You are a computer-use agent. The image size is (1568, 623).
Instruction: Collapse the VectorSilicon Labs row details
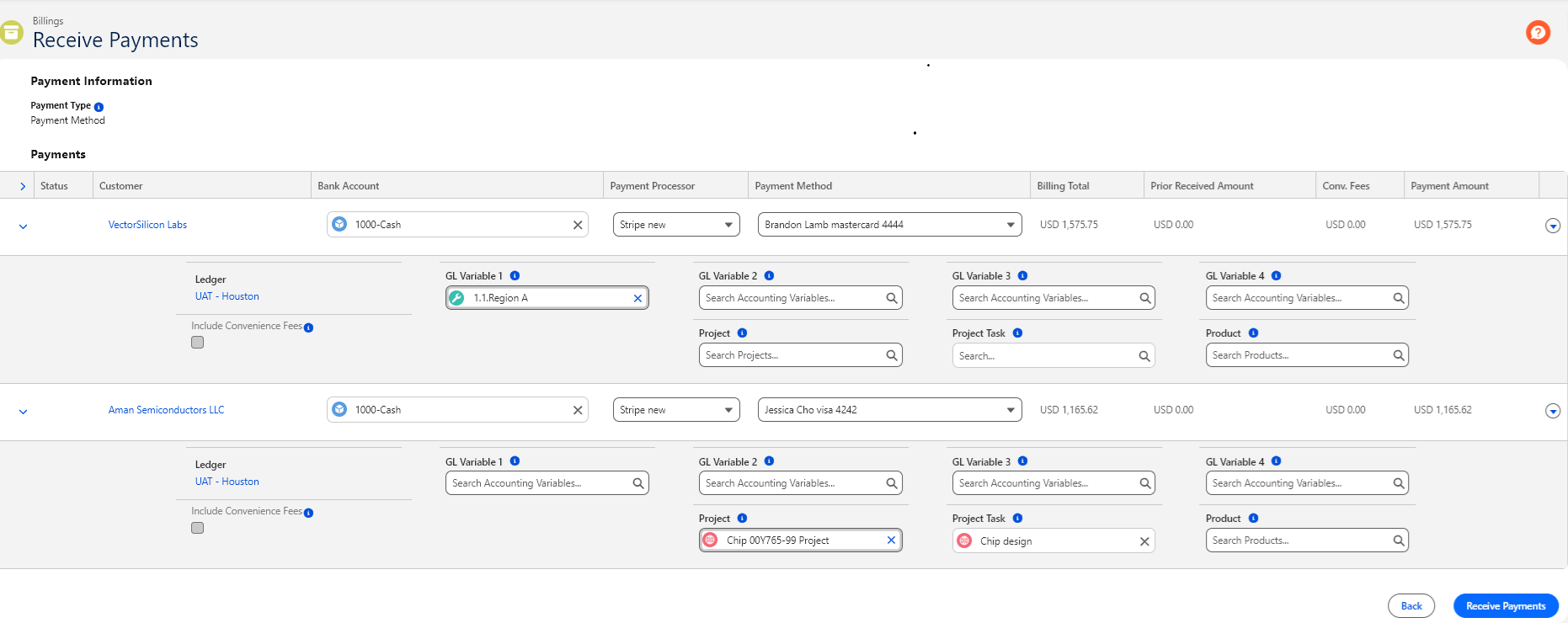click(23, 226)
